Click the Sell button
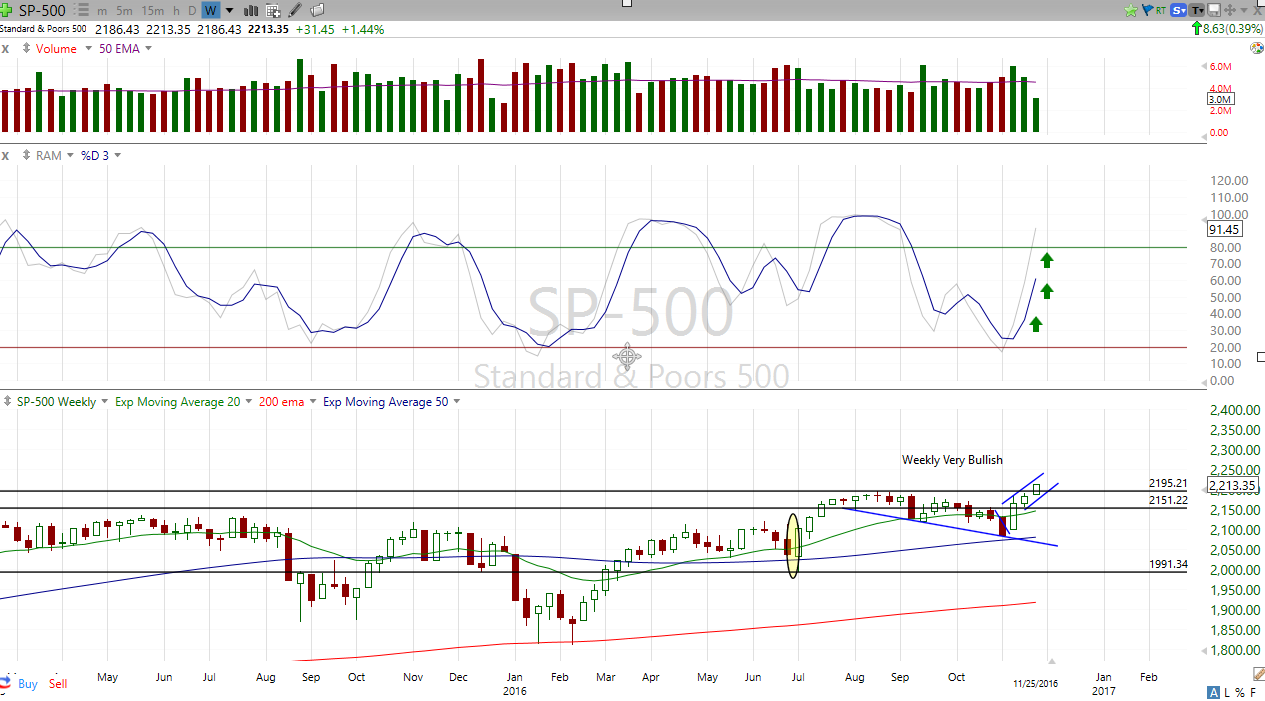The height and width of the screenshot is (701, 1265). coord(58,684)
